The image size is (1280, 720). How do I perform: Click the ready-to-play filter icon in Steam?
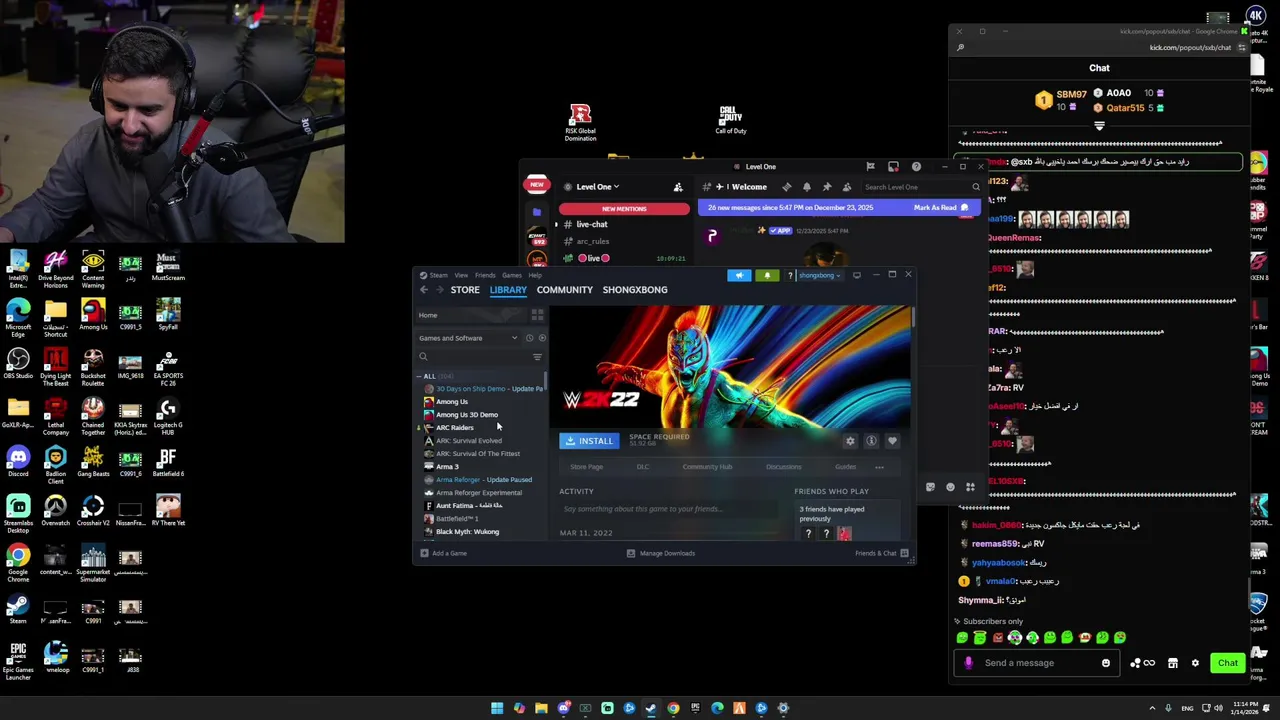coord(542,338)
